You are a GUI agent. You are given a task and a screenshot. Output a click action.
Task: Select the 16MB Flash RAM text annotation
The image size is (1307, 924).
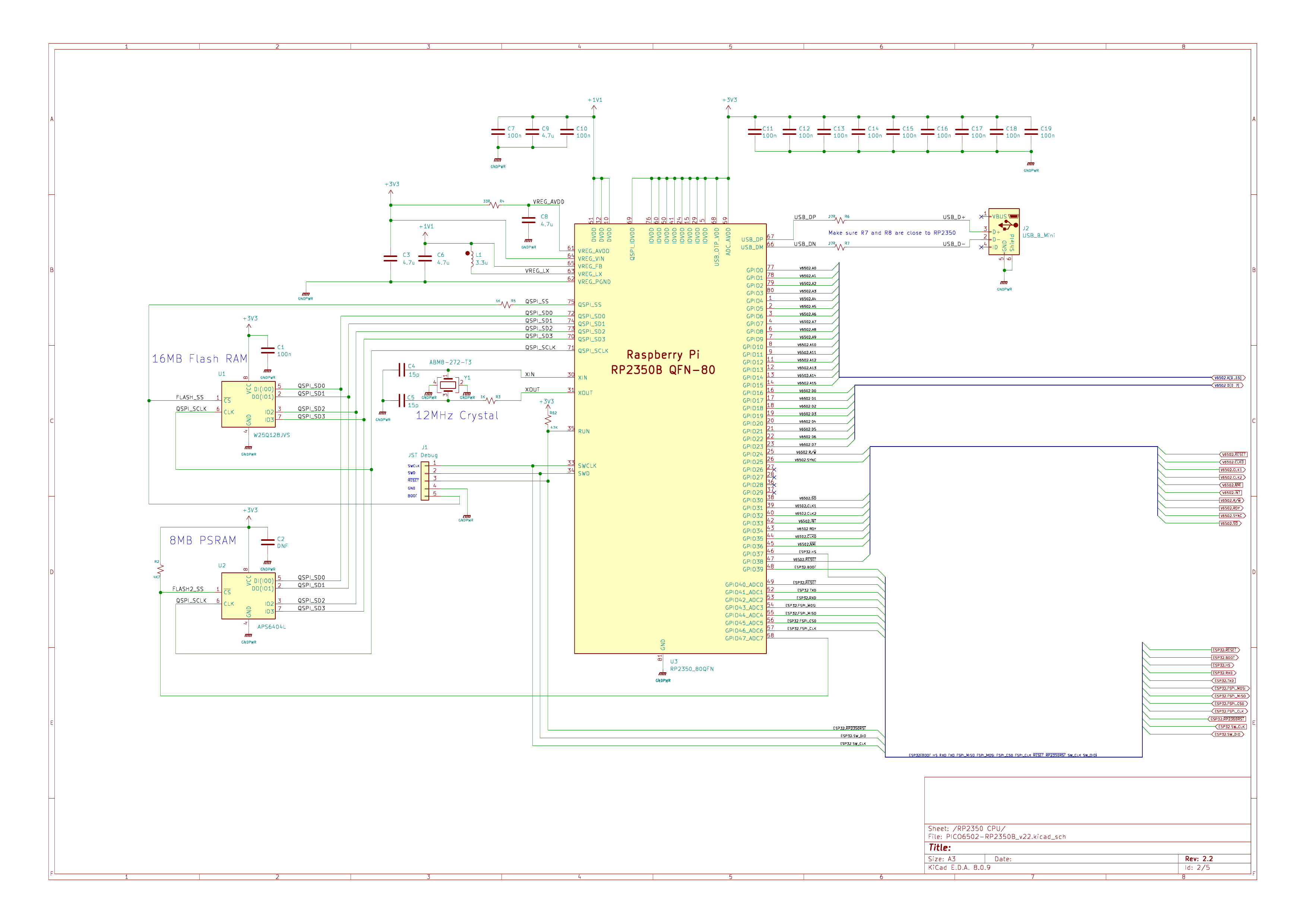199,359
